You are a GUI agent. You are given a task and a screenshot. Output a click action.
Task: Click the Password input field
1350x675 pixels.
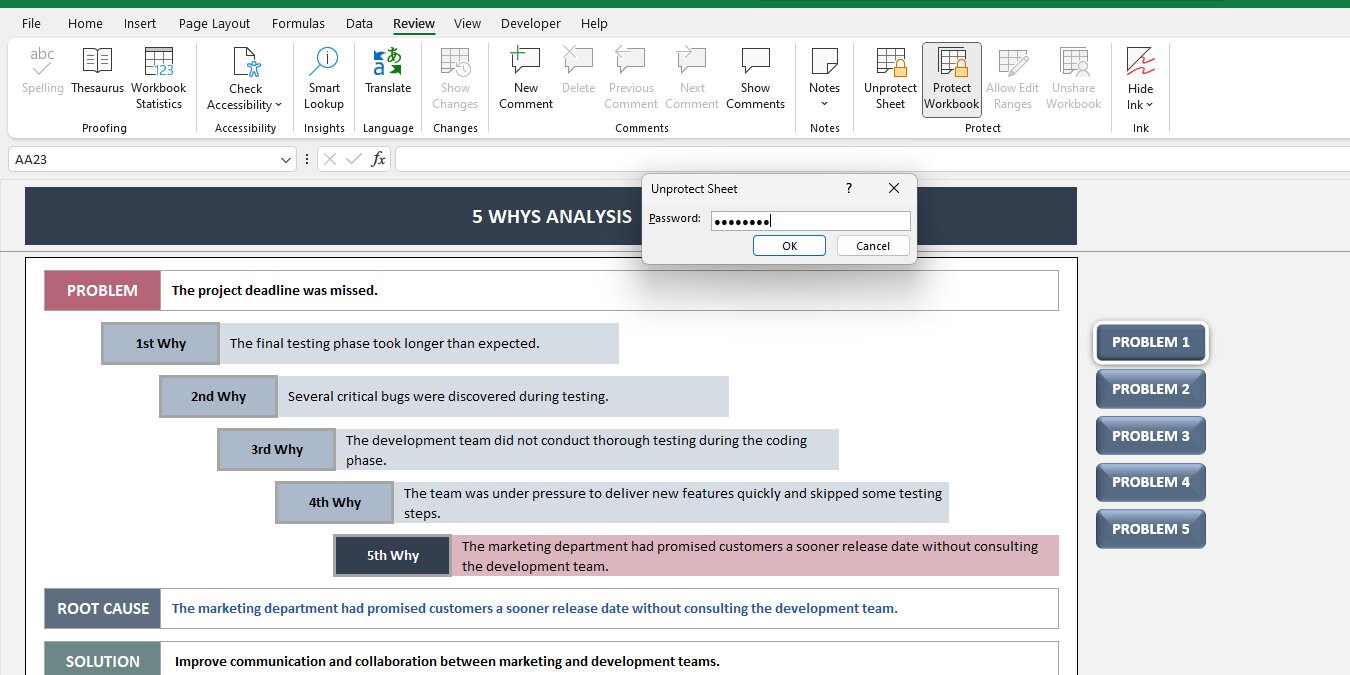(x=811, y=221)
